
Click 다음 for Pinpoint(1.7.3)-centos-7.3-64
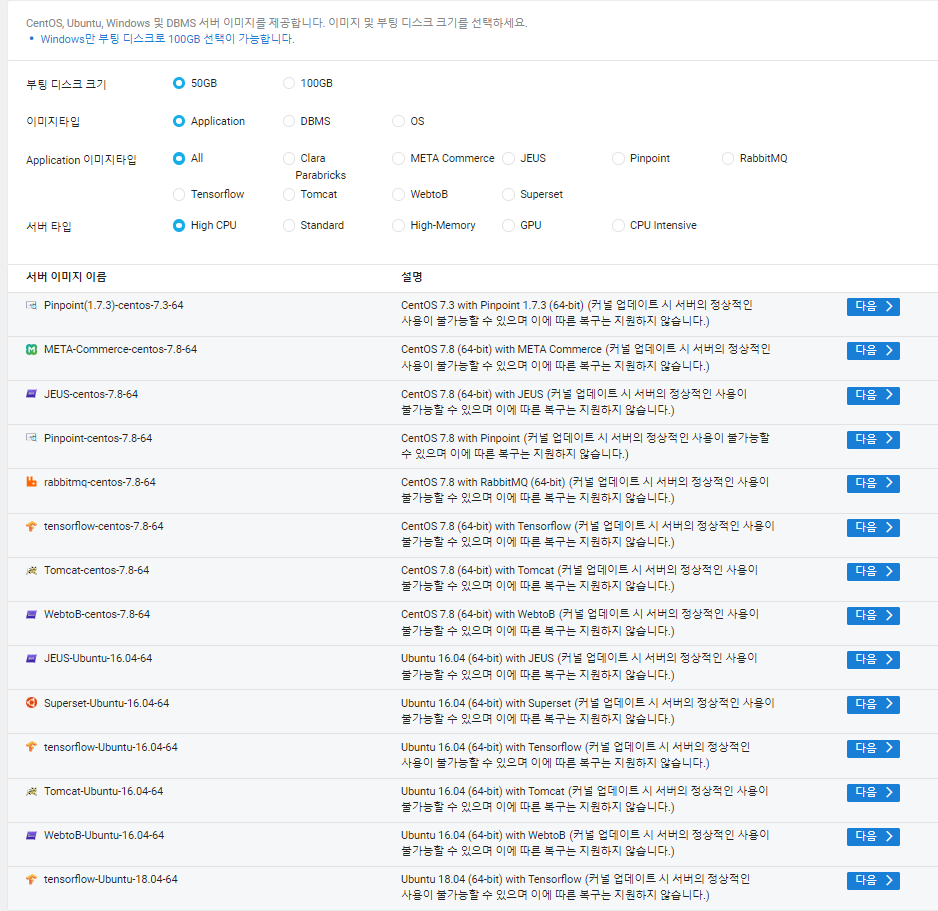873,306
